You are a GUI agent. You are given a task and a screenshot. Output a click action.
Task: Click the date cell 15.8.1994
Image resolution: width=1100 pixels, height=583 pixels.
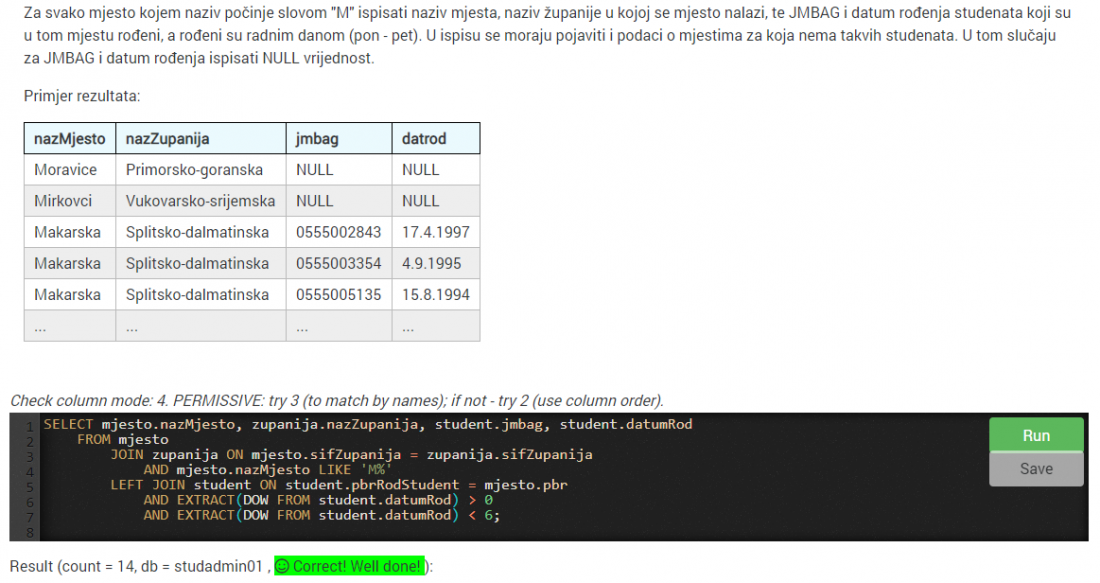tap(436, 295)
